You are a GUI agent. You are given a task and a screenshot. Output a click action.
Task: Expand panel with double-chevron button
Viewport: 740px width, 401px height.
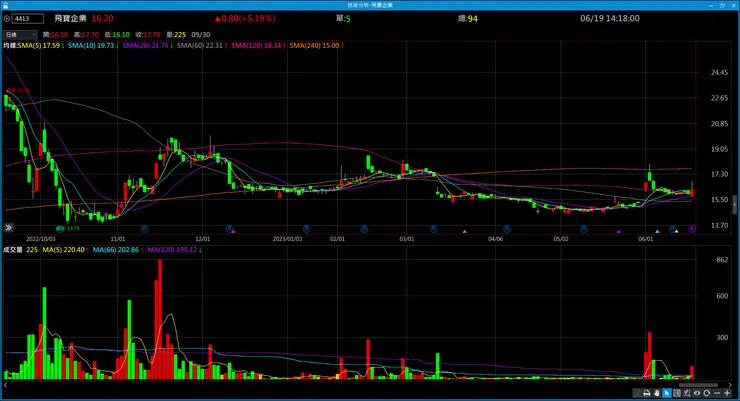pos(8,228)
